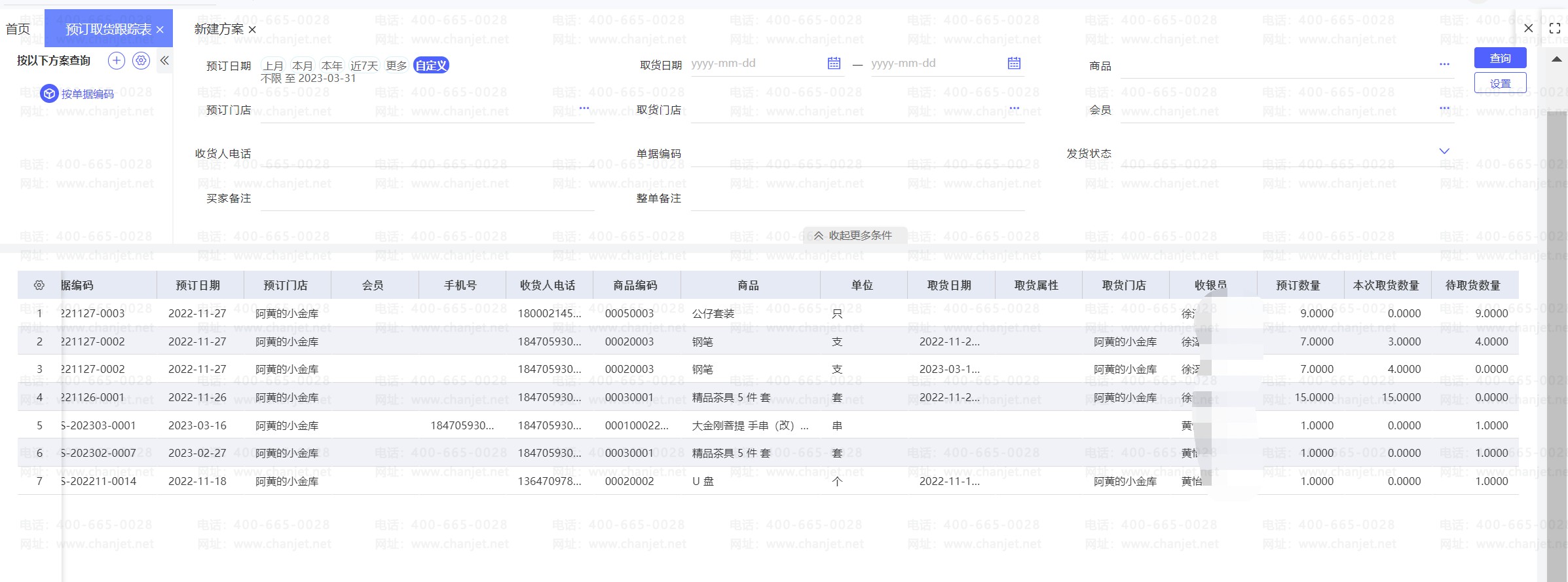Switch to the 预订取货跟踪表 tab
This screenshot has width=1568, height=582.
coord(109,29)
